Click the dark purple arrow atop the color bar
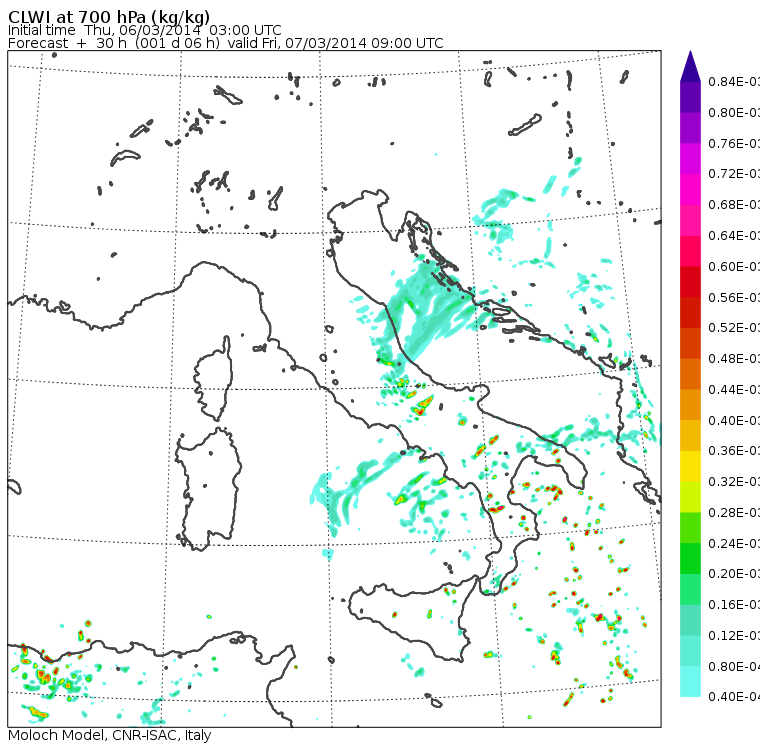The image size is (760, 749). 690,66
